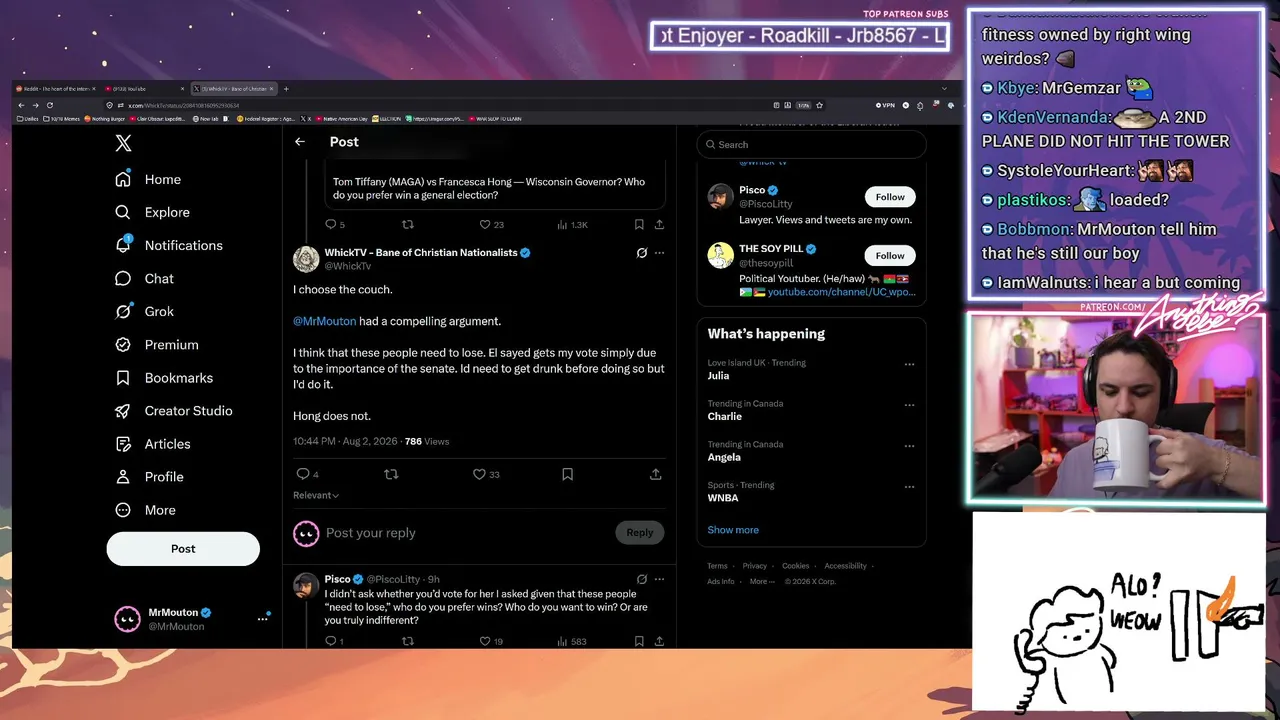
Task: Open more options on WhickTV post
Action: [659, 253]
